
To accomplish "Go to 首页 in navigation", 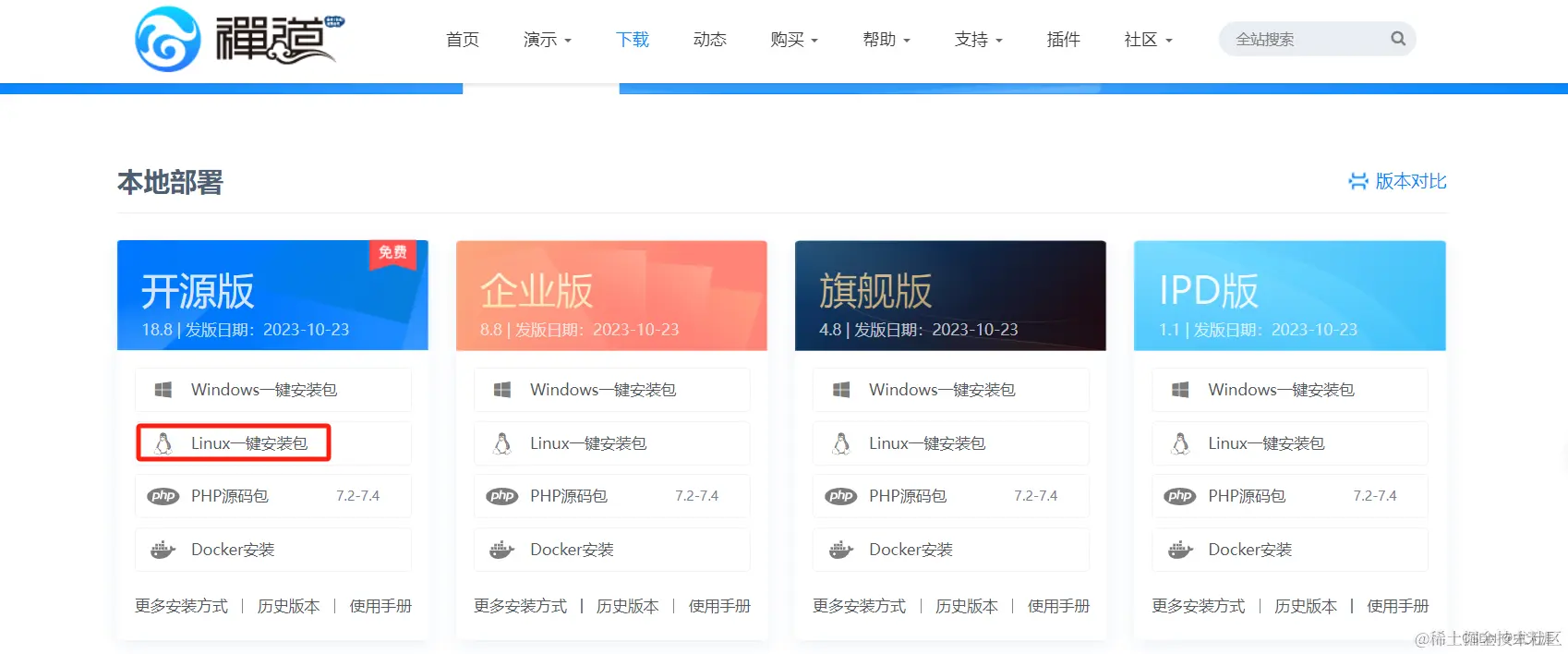I will (x=463, y=40).
